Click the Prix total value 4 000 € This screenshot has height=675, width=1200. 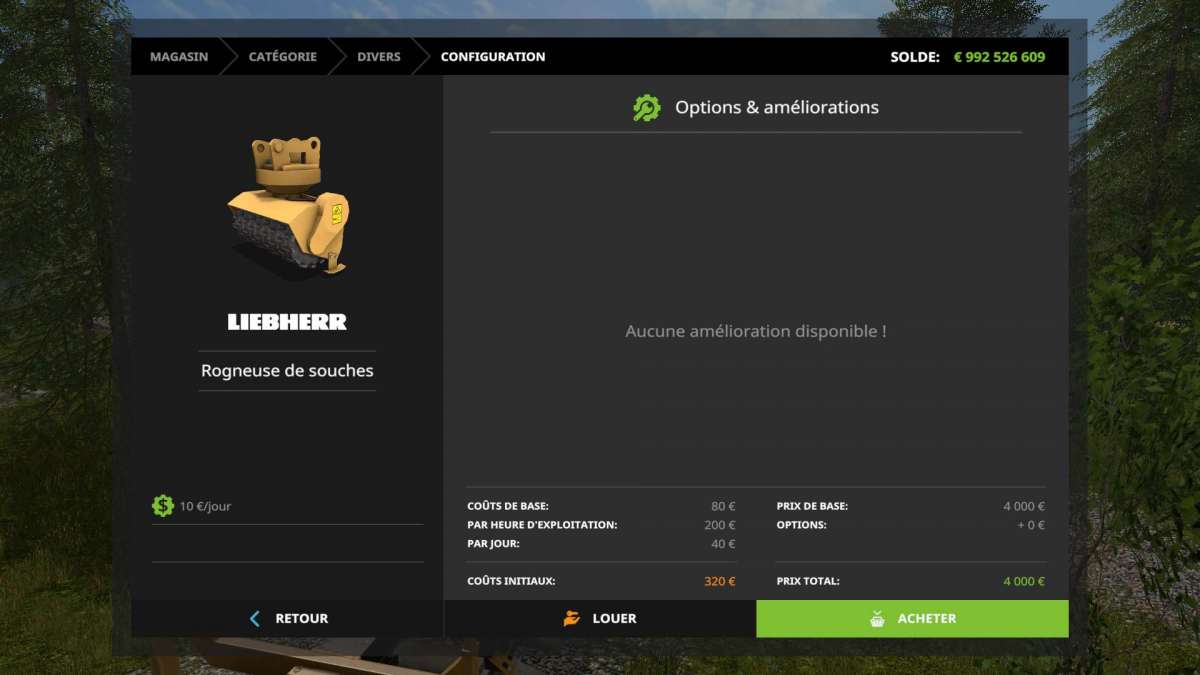1024,581
